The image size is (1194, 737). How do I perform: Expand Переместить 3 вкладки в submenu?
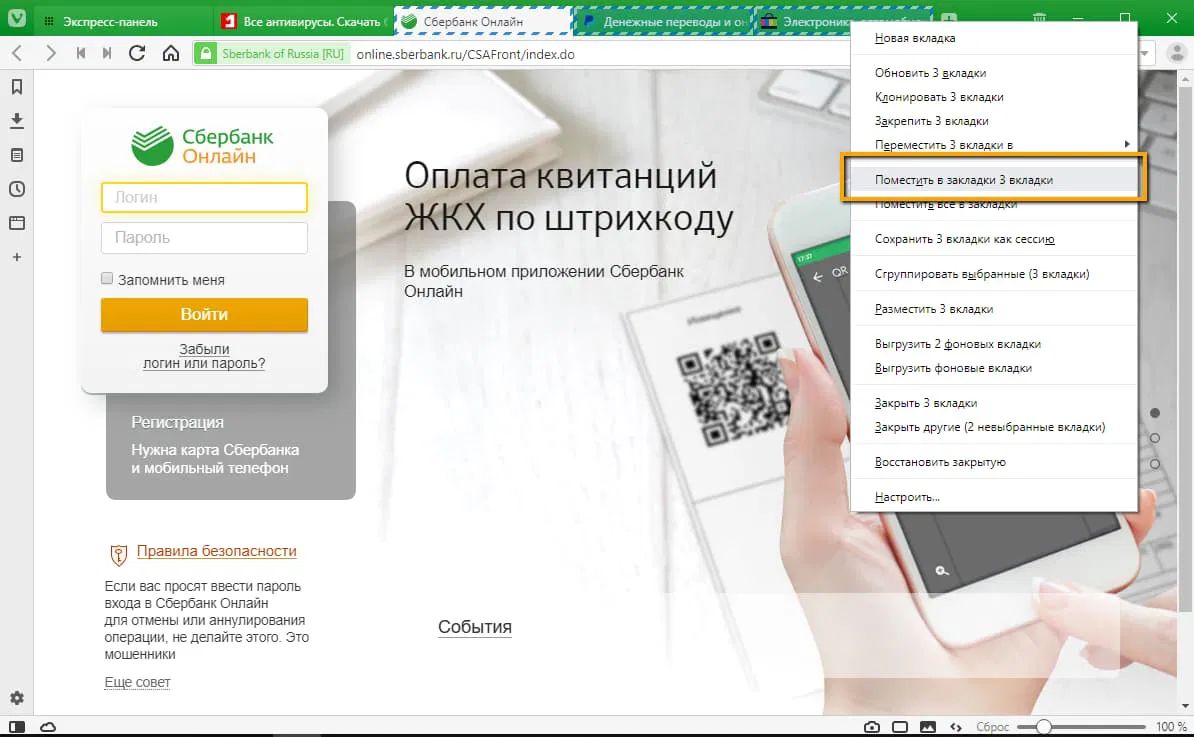994,145
